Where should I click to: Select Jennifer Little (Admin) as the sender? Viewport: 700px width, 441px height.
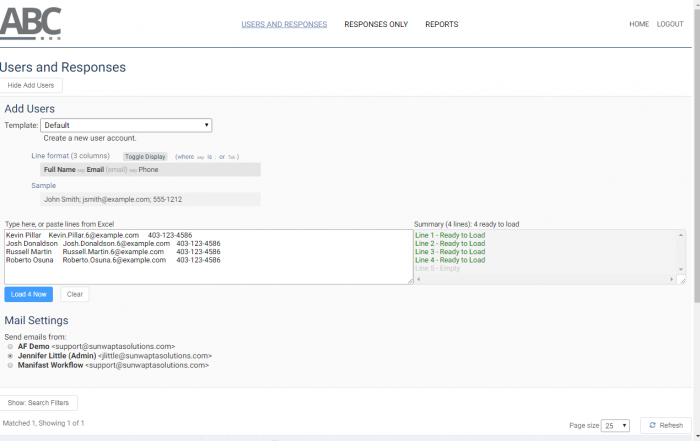tap(10, 356)
